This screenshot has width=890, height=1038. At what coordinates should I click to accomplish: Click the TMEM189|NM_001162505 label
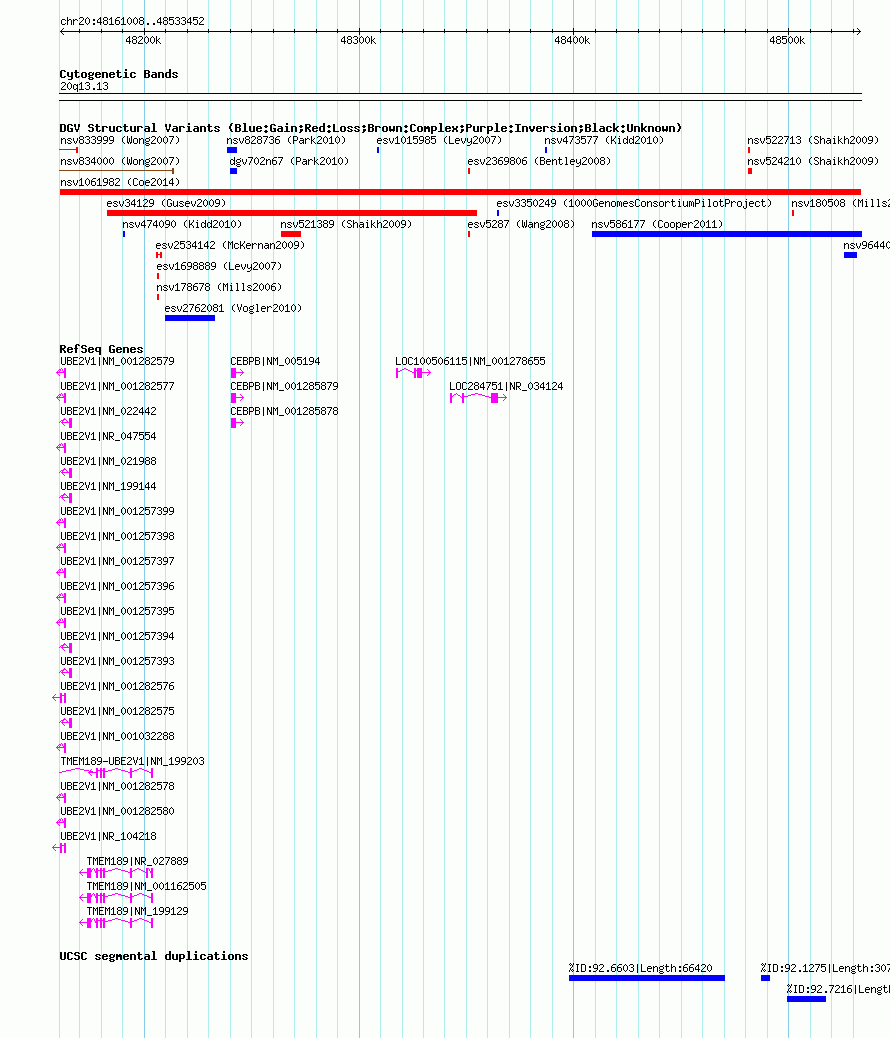[x=146, y=886]
